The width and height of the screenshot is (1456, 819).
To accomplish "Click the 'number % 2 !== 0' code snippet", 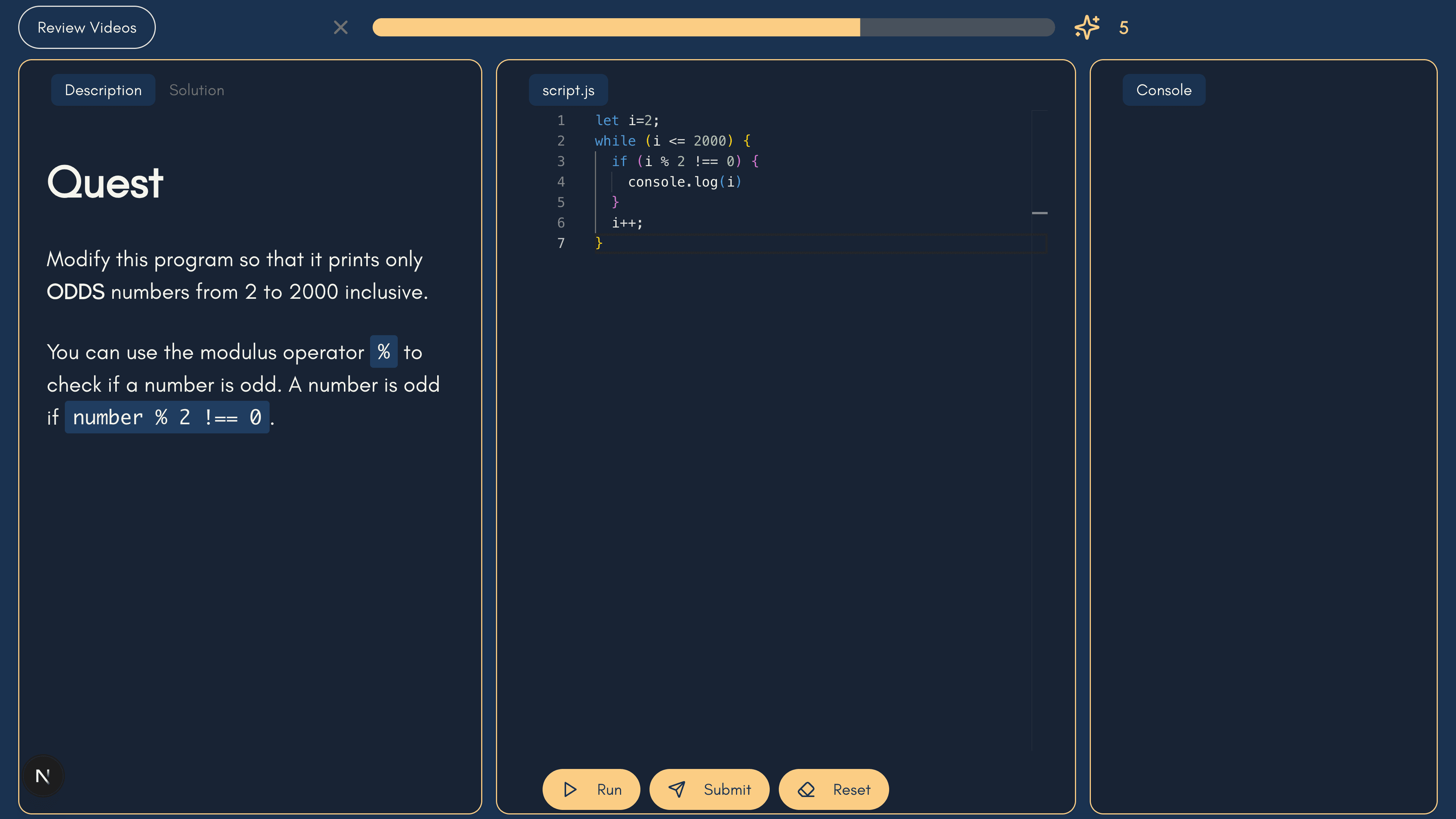I will 167,417.
